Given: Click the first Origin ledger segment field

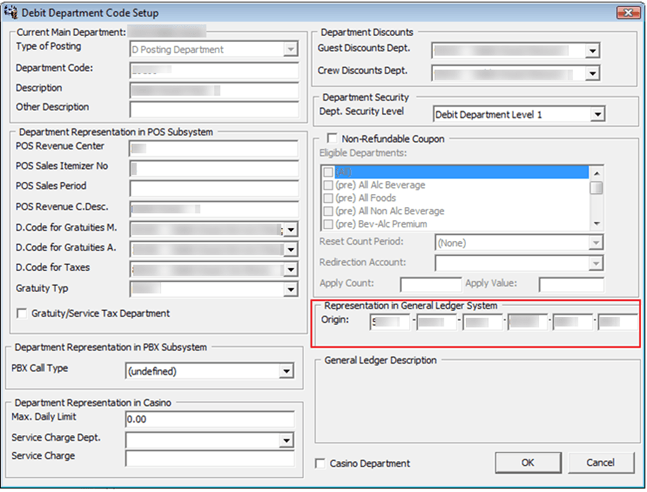Looking at the screenshot, I should (x=390, y=322).
